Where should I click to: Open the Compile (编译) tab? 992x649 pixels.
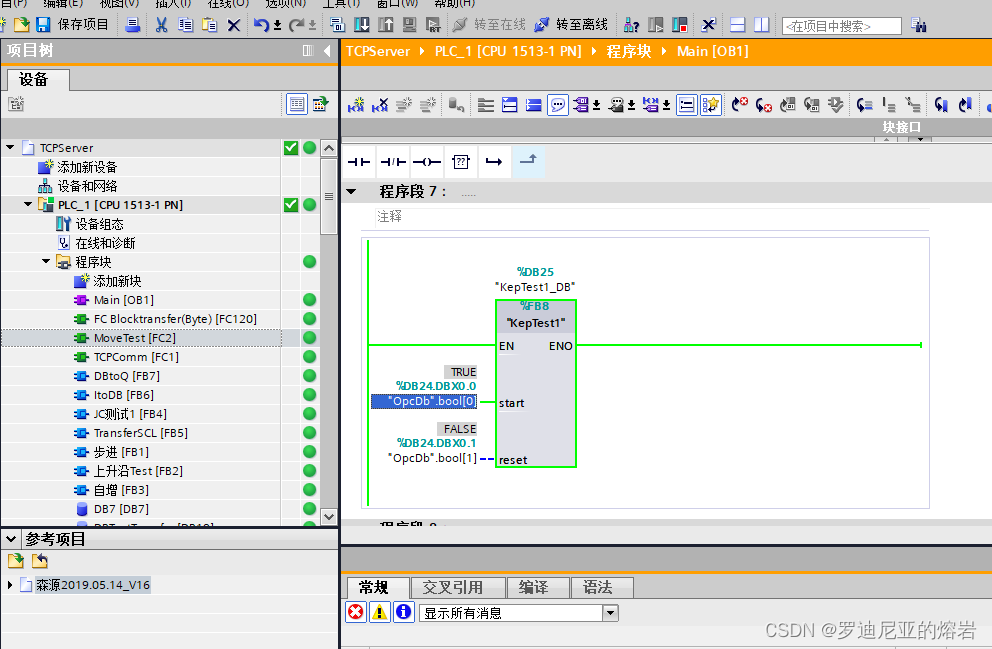pos(533,587)
